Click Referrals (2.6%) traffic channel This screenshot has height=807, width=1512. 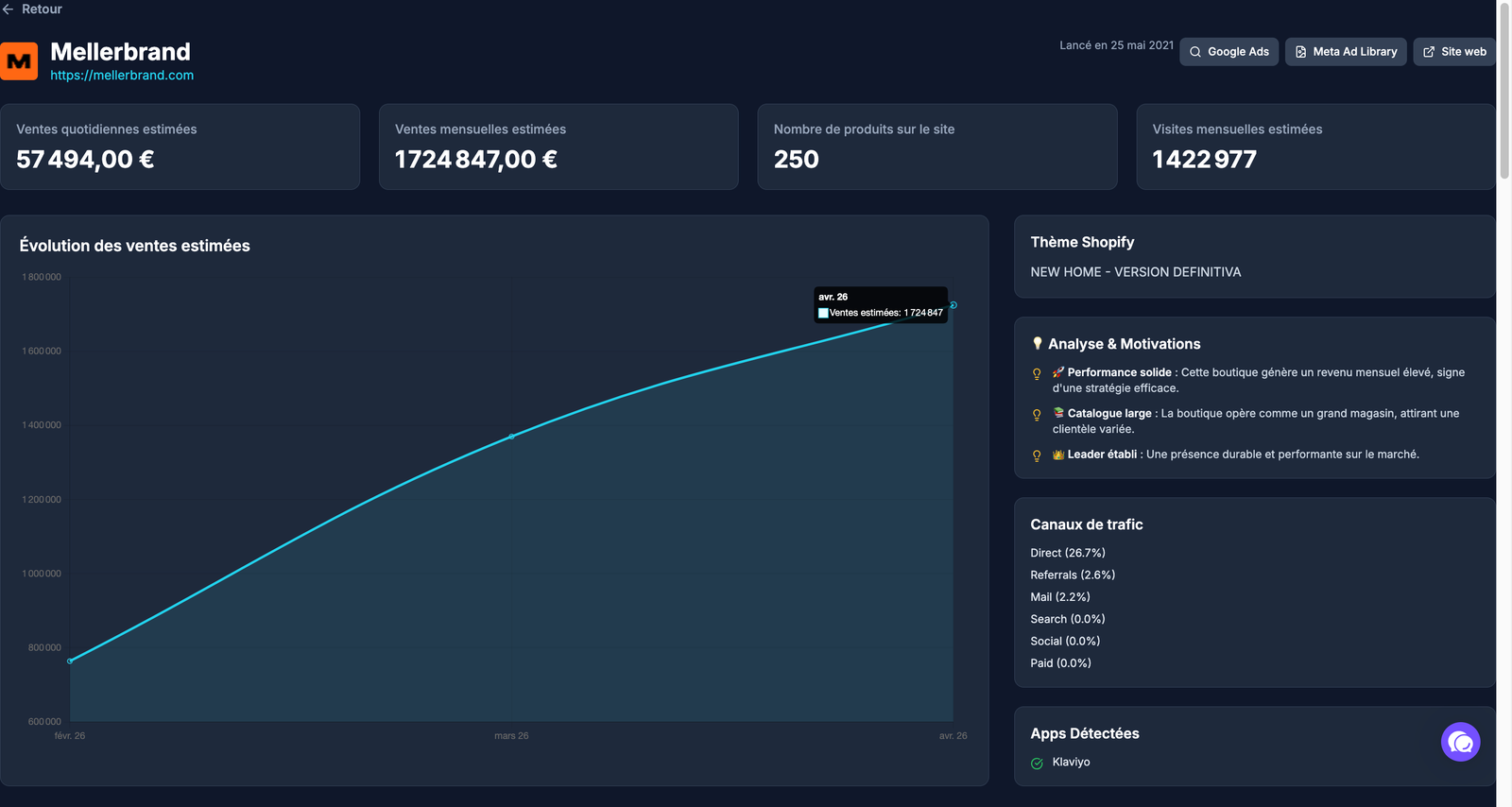click(x=1073, y=575)
